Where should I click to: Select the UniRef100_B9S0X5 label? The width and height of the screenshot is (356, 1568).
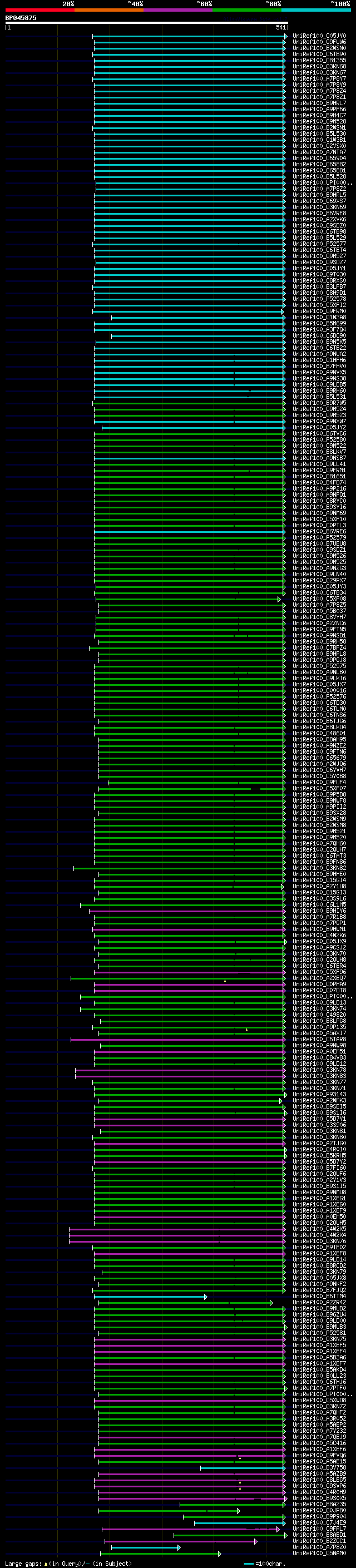pos(319,1498)
